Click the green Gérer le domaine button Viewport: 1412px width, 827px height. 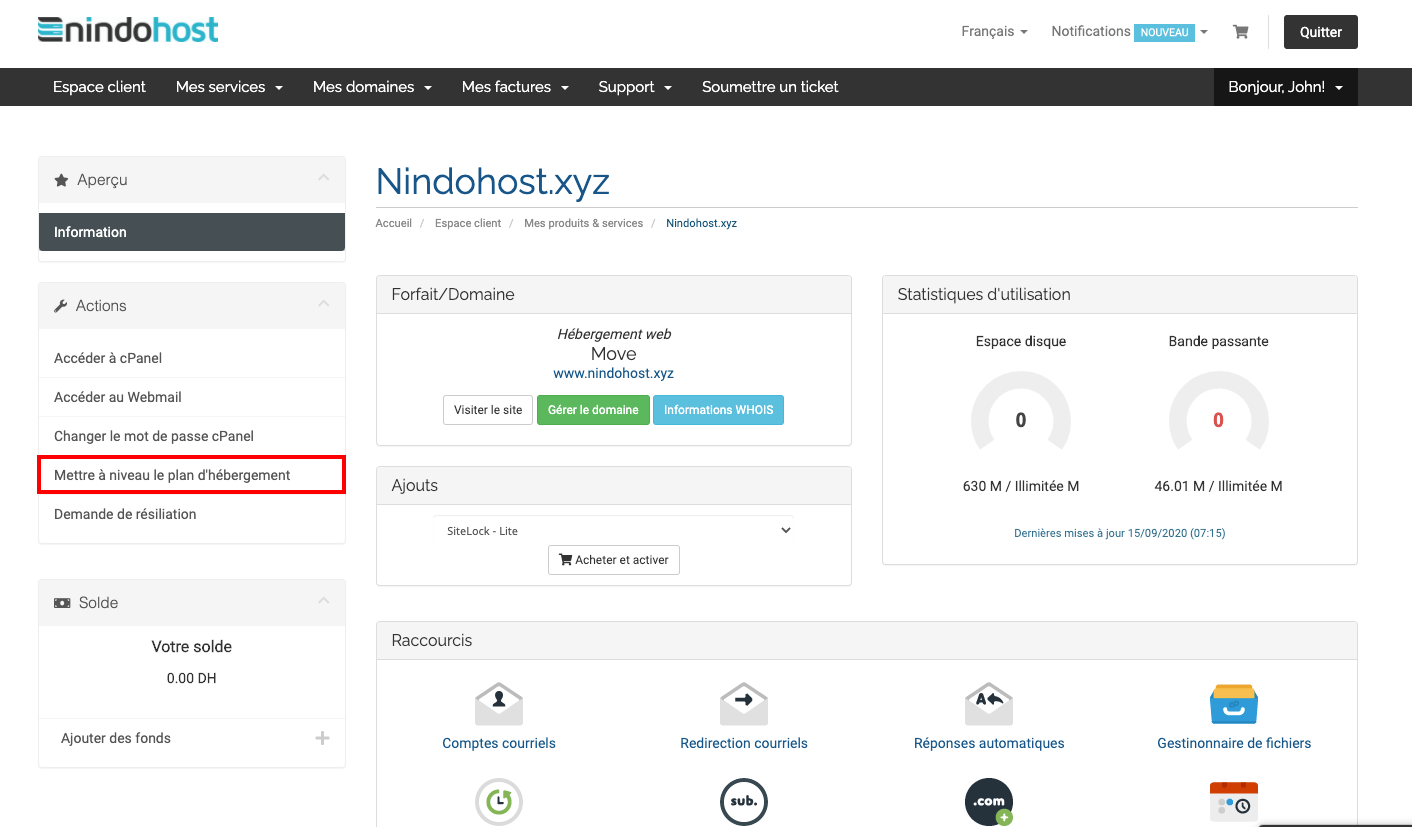click(x=593, y=410)
